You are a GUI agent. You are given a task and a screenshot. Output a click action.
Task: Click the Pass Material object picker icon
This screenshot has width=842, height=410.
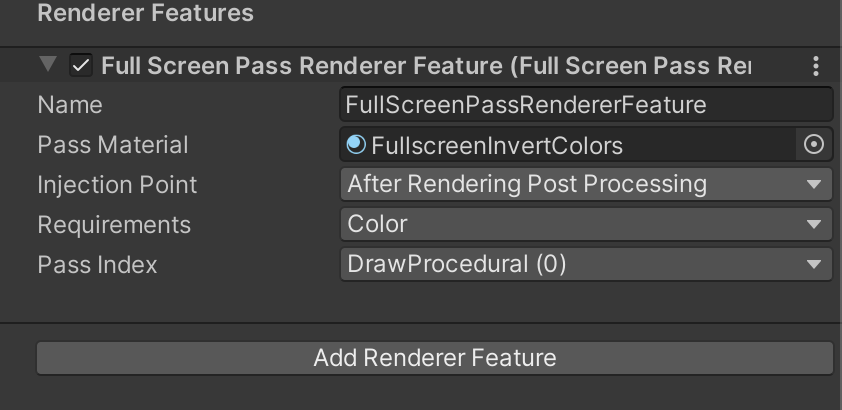tap(814, 145)
